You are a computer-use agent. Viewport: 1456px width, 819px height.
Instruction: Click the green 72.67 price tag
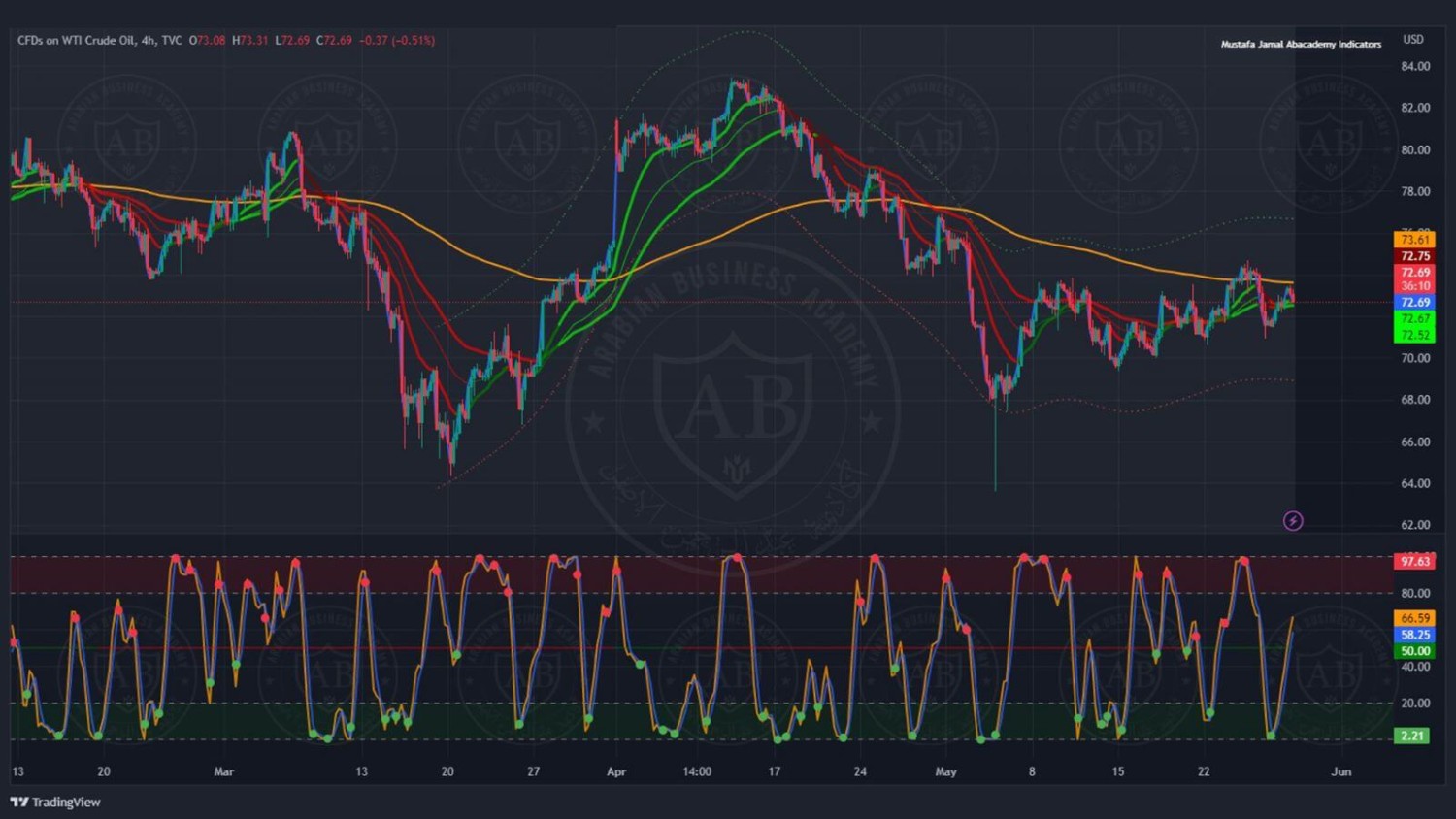1414,319
